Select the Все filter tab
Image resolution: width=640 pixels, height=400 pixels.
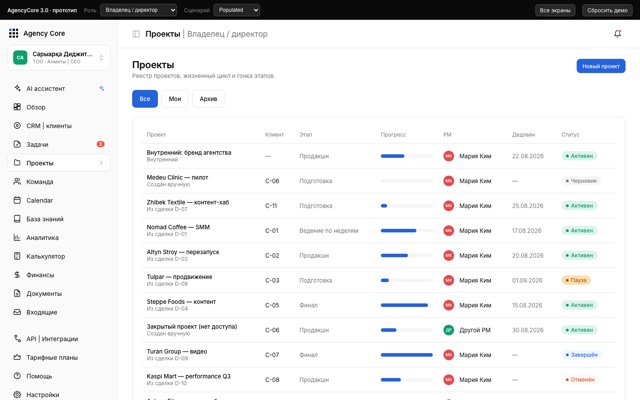(x=145, y=99)
